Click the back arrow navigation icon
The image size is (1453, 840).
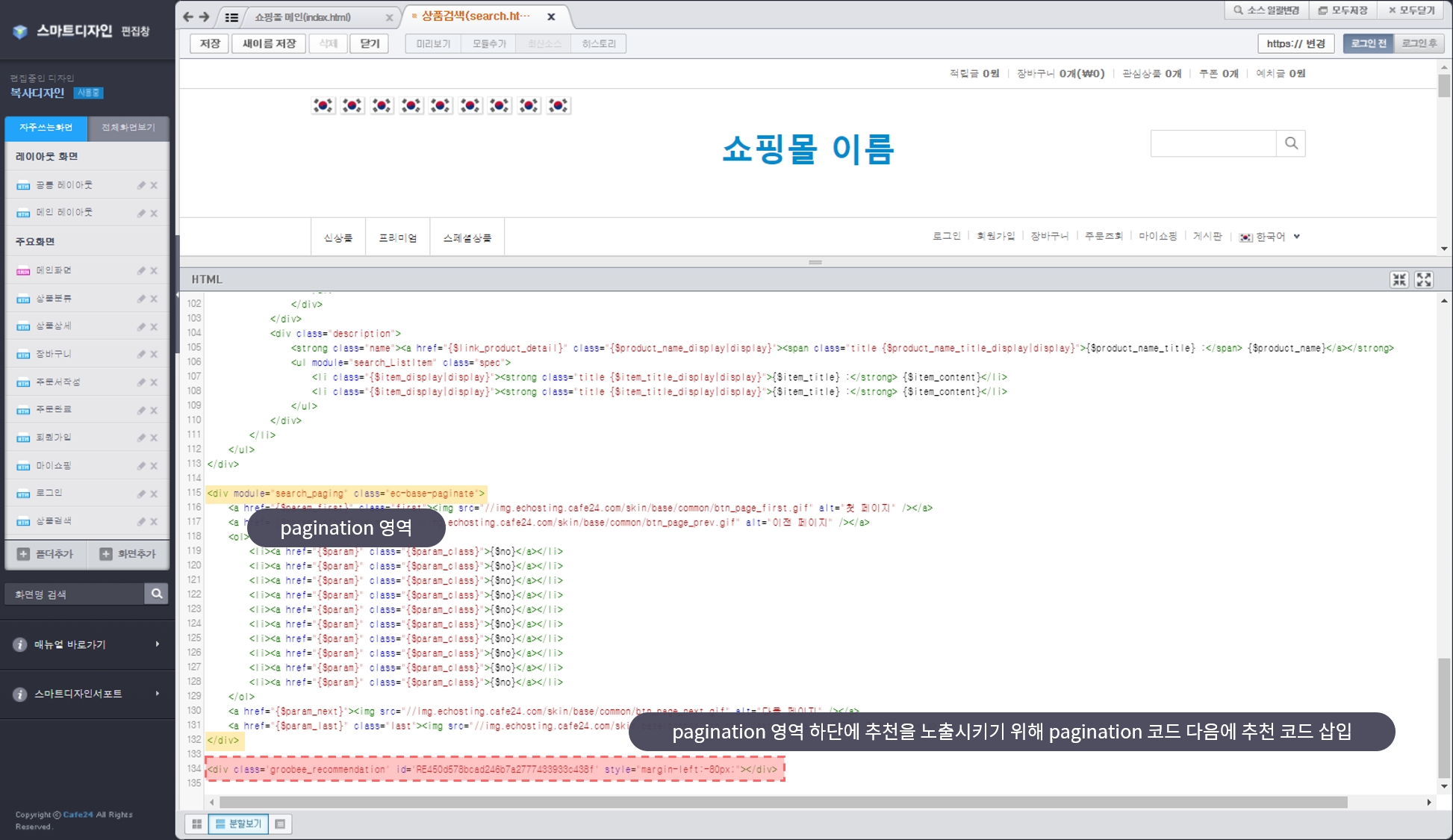[x=188, y=16]
